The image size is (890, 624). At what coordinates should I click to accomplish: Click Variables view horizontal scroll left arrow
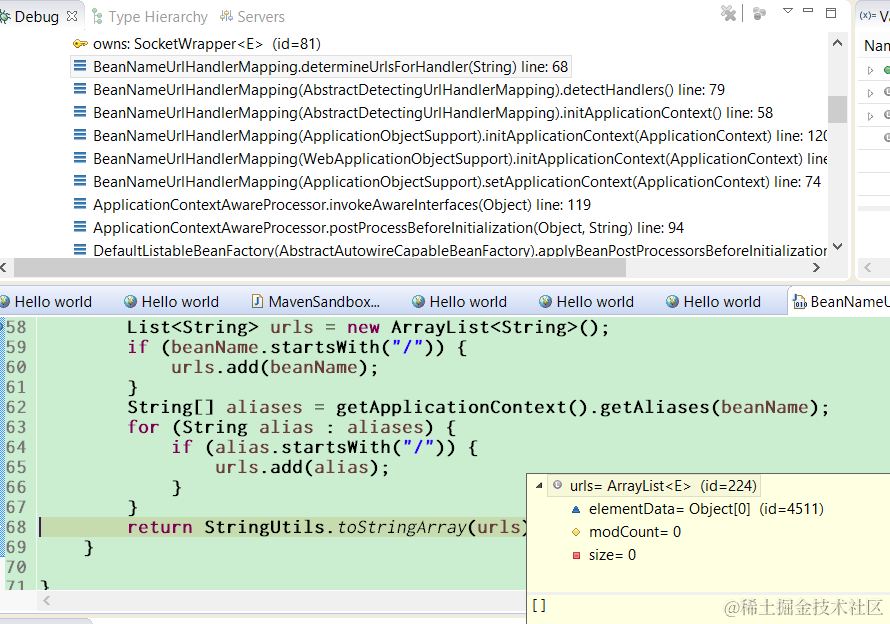pos(867,267)
